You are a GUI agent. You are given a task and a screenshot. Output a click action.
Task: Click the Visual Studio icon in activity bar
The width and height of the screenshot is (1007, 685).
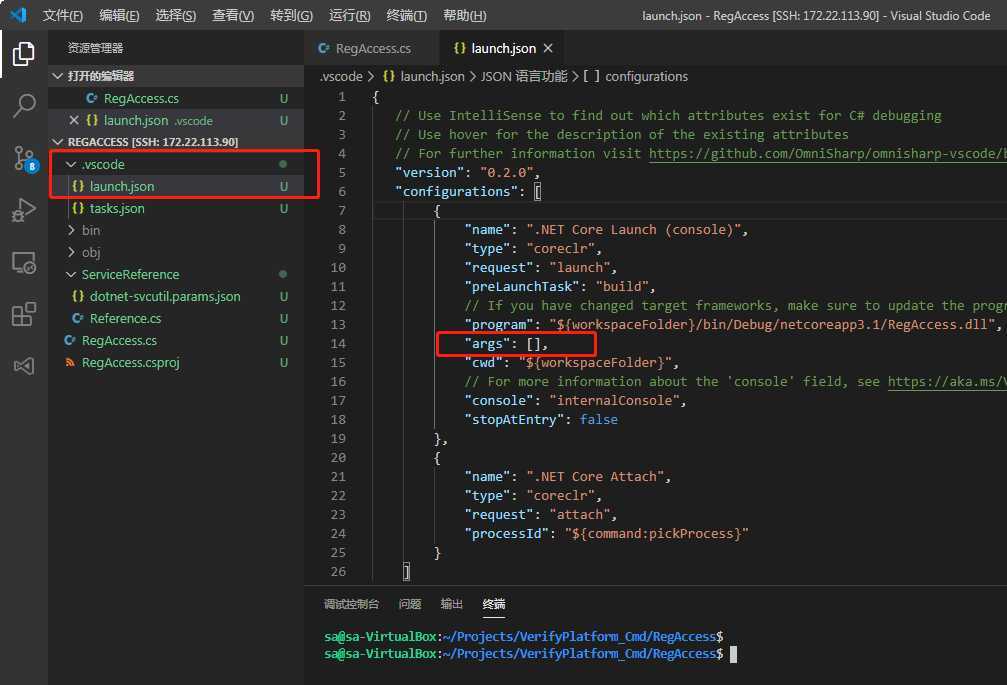tap(24, 366)
